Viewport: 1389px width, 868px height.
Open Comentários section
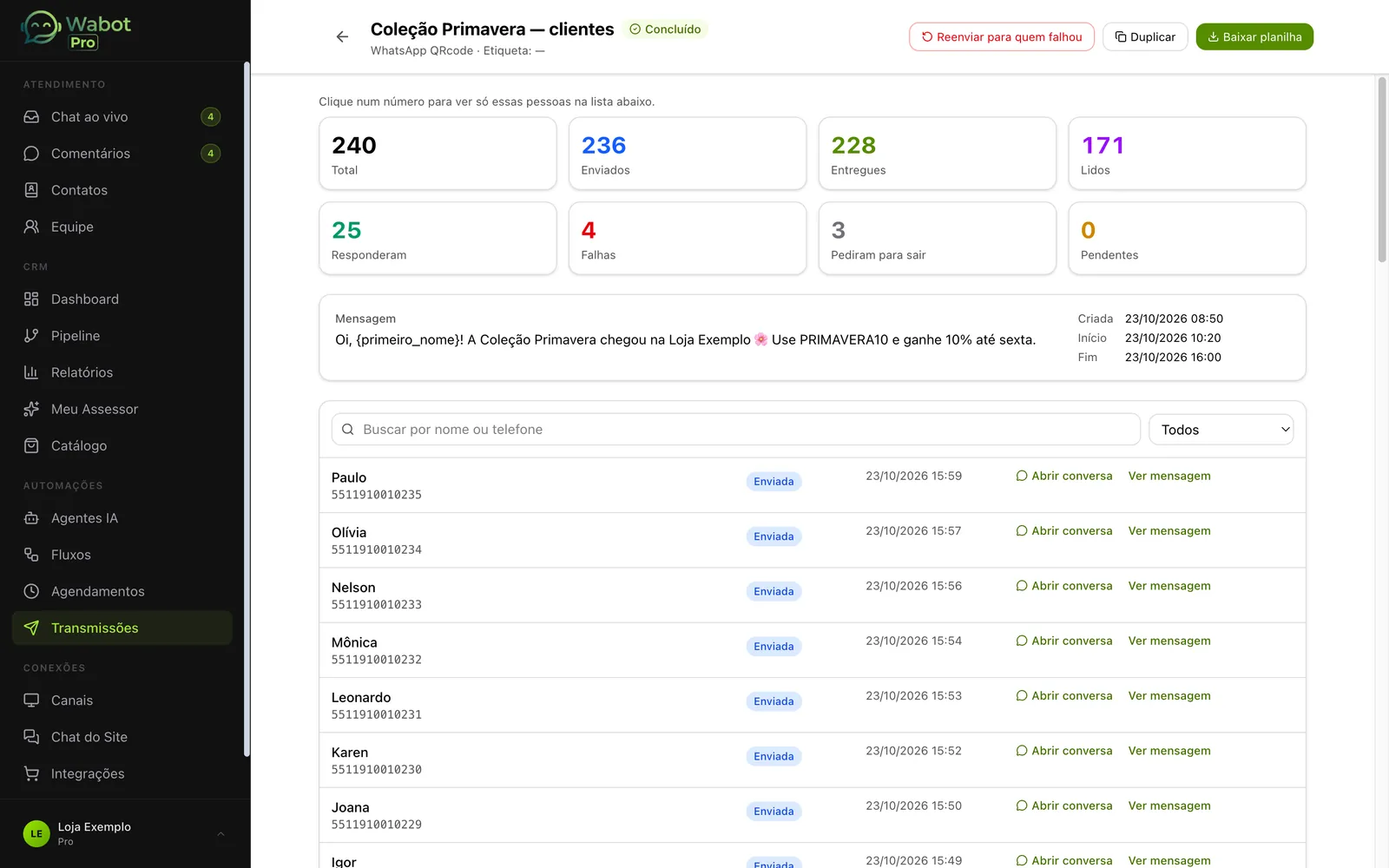122,154
